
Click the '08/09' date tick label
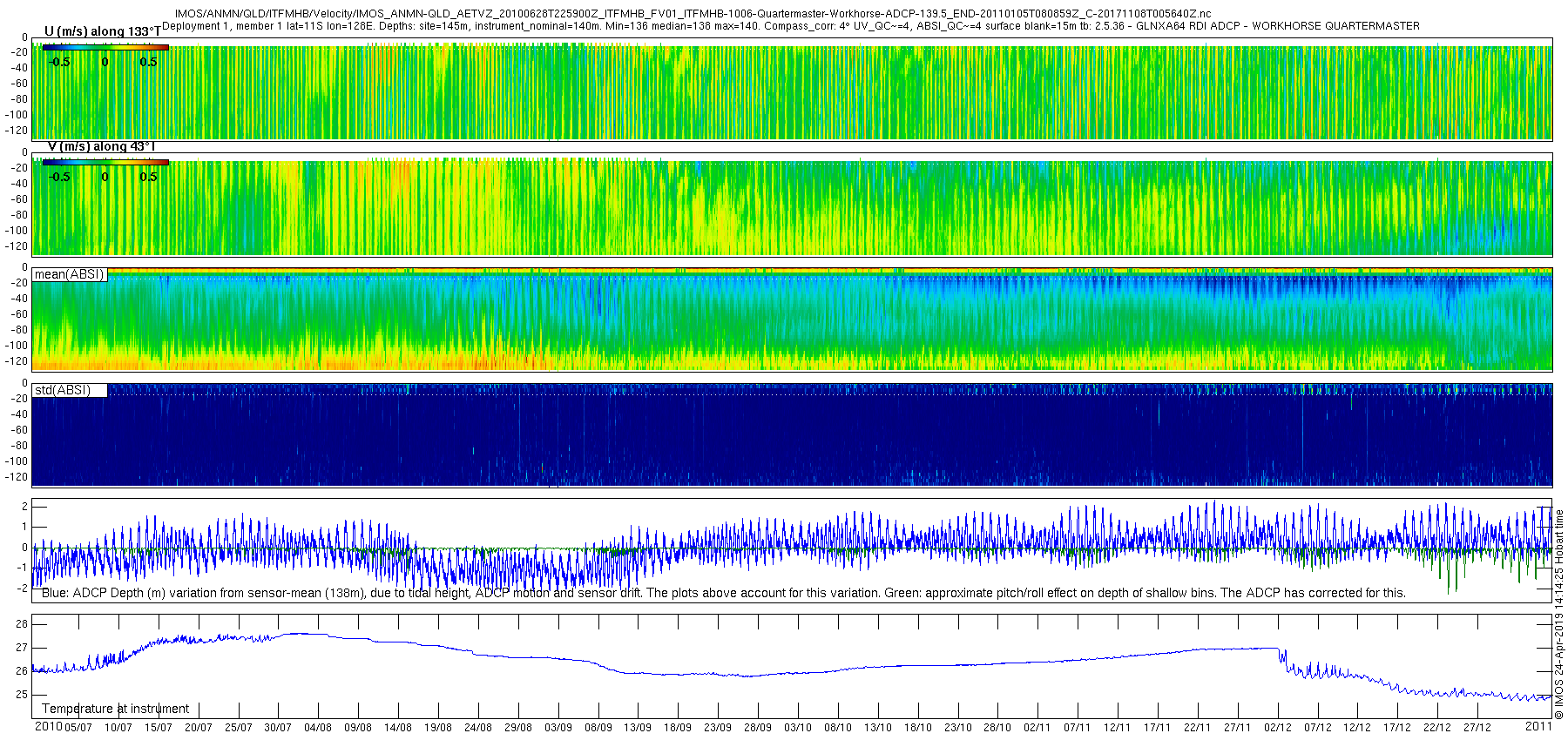tap(598, 728)
